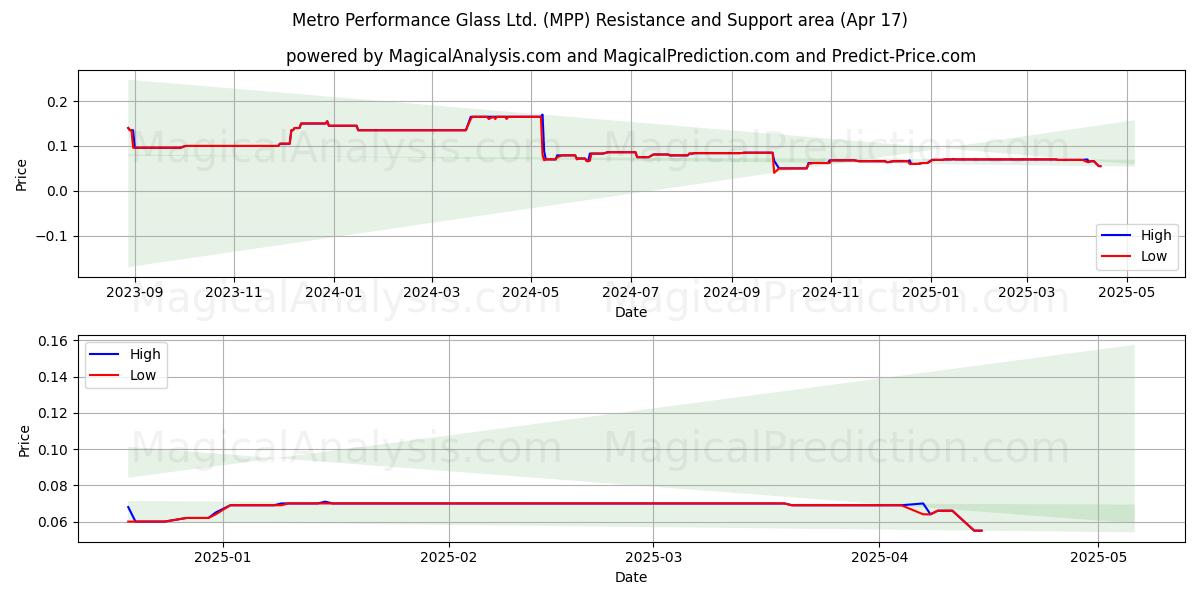
Task: Click '2025-01' tick under the upper chart
Action: coord(931,292)
